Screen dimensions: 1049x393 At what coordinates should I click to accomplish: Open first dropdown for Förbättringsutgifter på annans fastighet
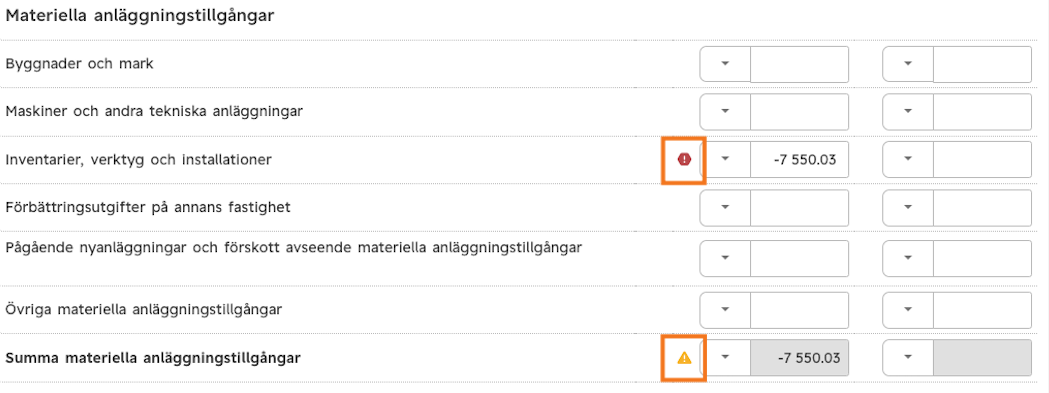(725, 208)
